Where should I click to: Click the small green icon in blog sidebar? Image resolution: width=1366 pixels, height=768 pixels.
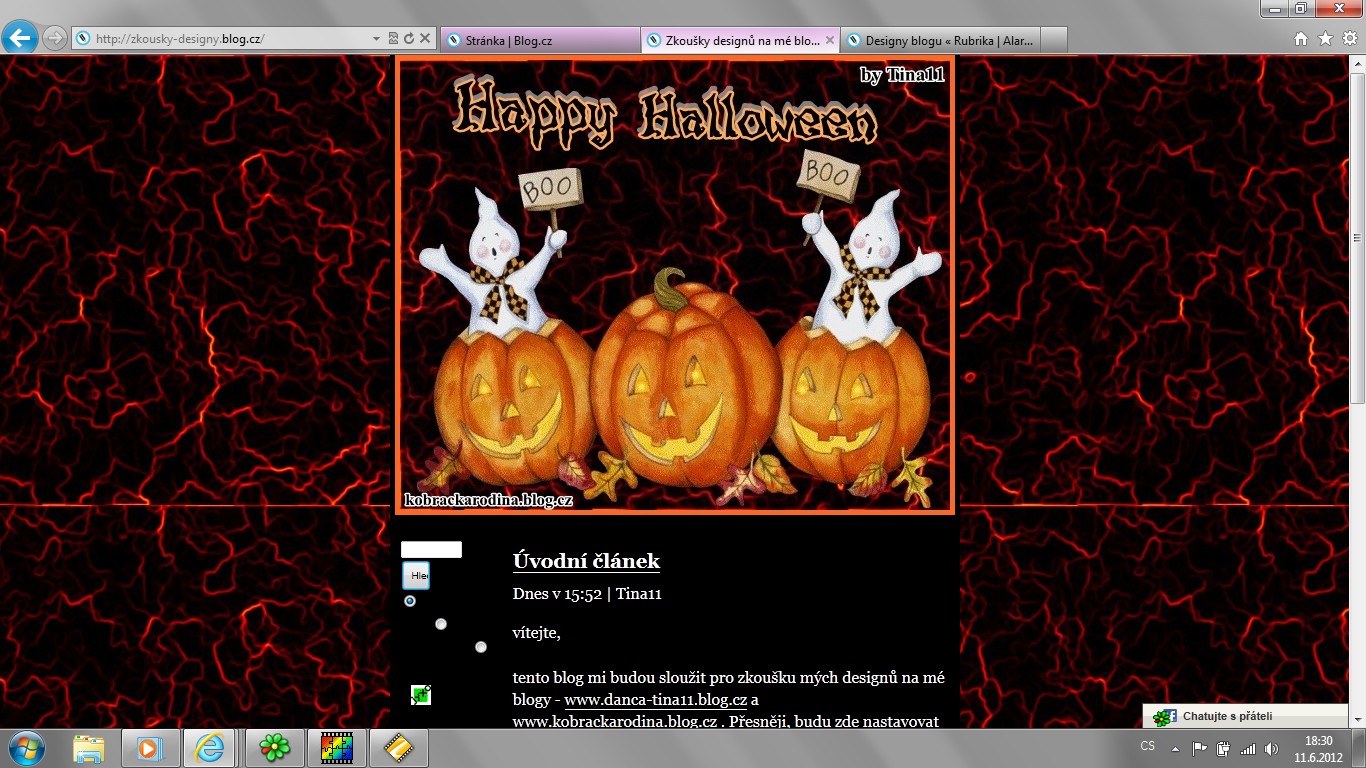[421, 694]
